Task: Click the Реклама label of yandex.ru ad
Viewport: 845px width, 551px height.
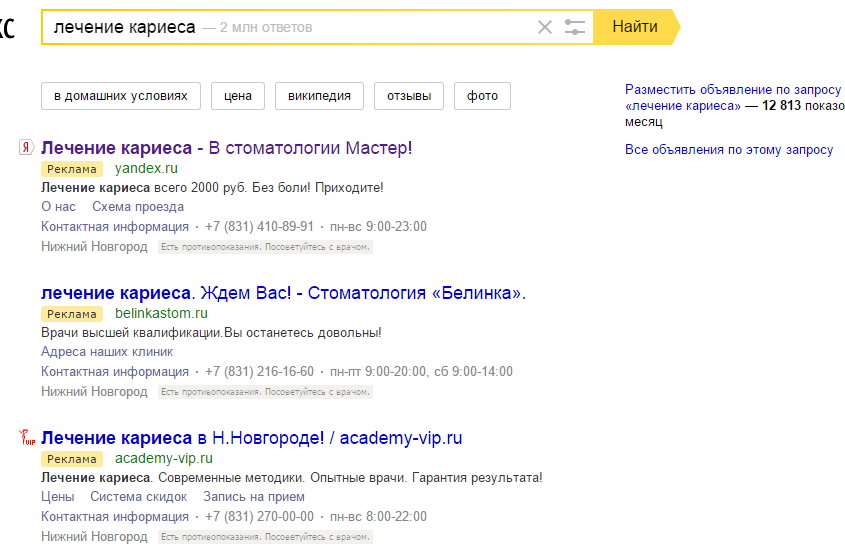Action: click(72, 169)
